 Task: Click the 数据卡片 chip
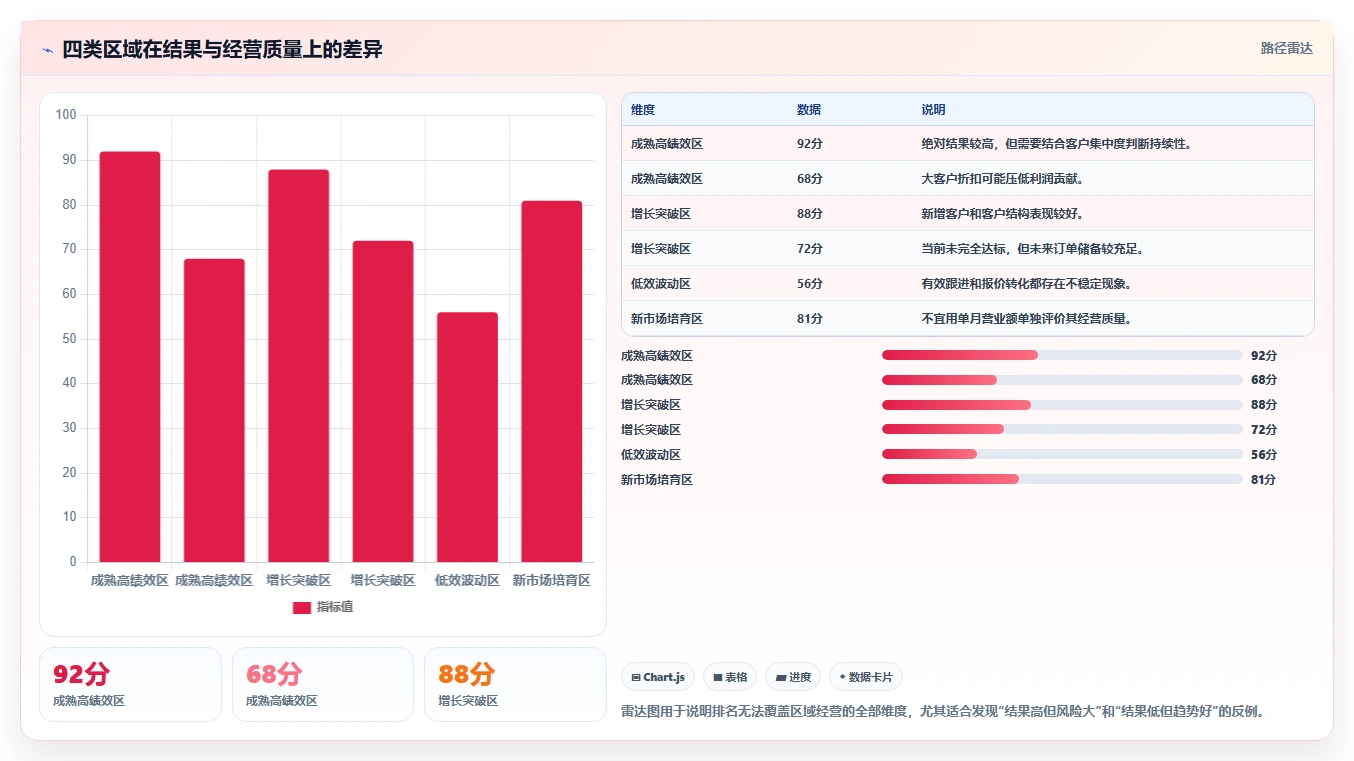click(x=866, y=677)
